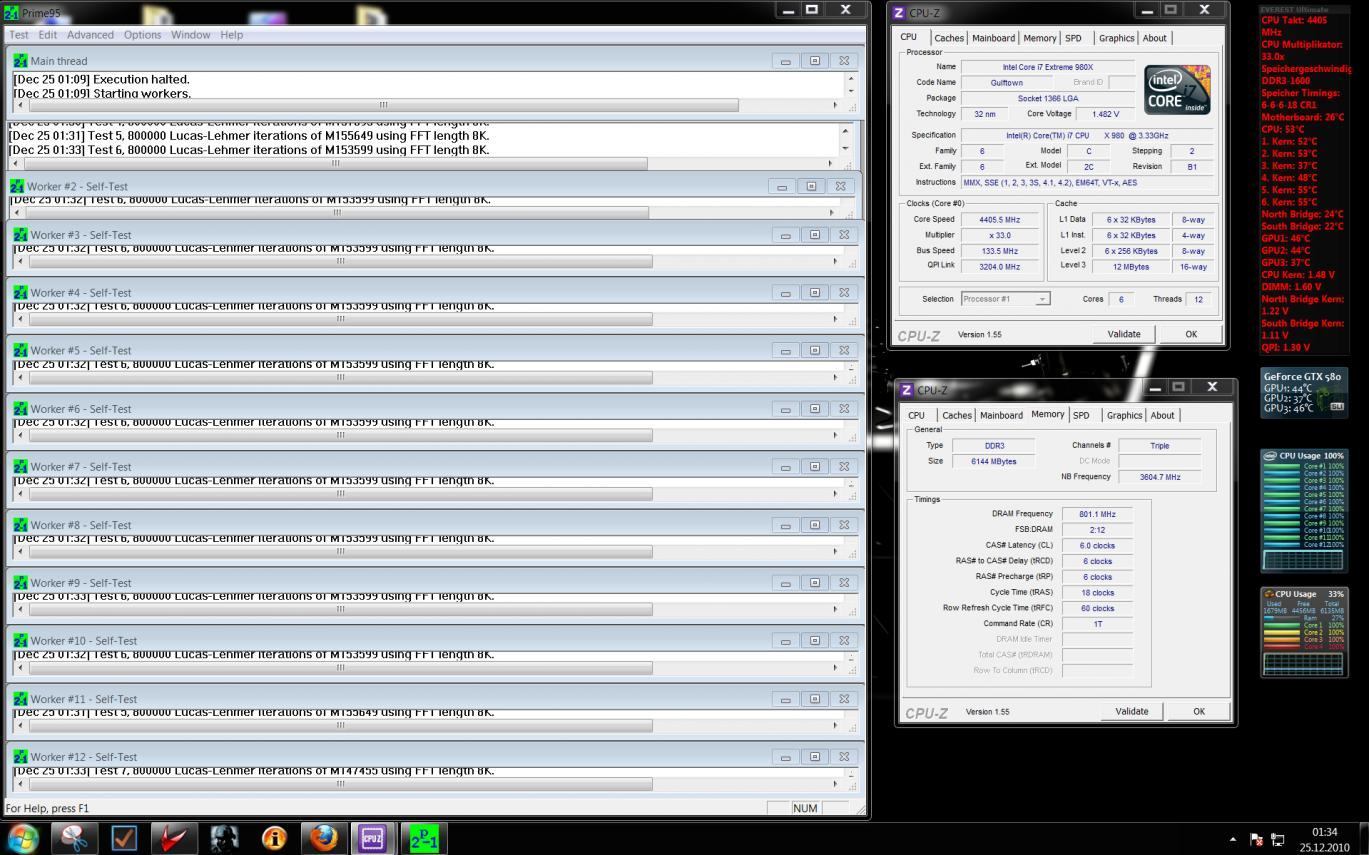Viewport: 1369px width, 855px height.
Task: Open Graphics tab in CPU-Z timings window
Action: click(x=1124, y=415)
